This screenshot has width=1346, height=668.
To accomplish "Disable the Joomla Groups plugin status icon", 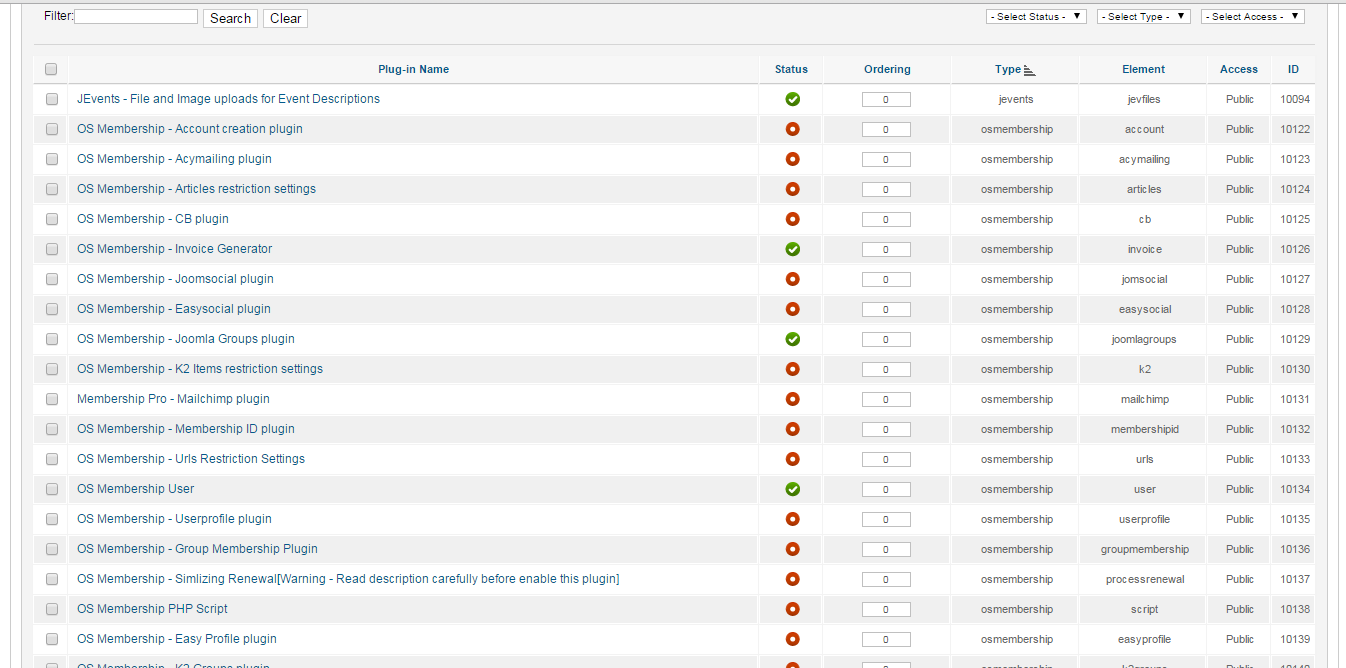I will pos(792,339).
